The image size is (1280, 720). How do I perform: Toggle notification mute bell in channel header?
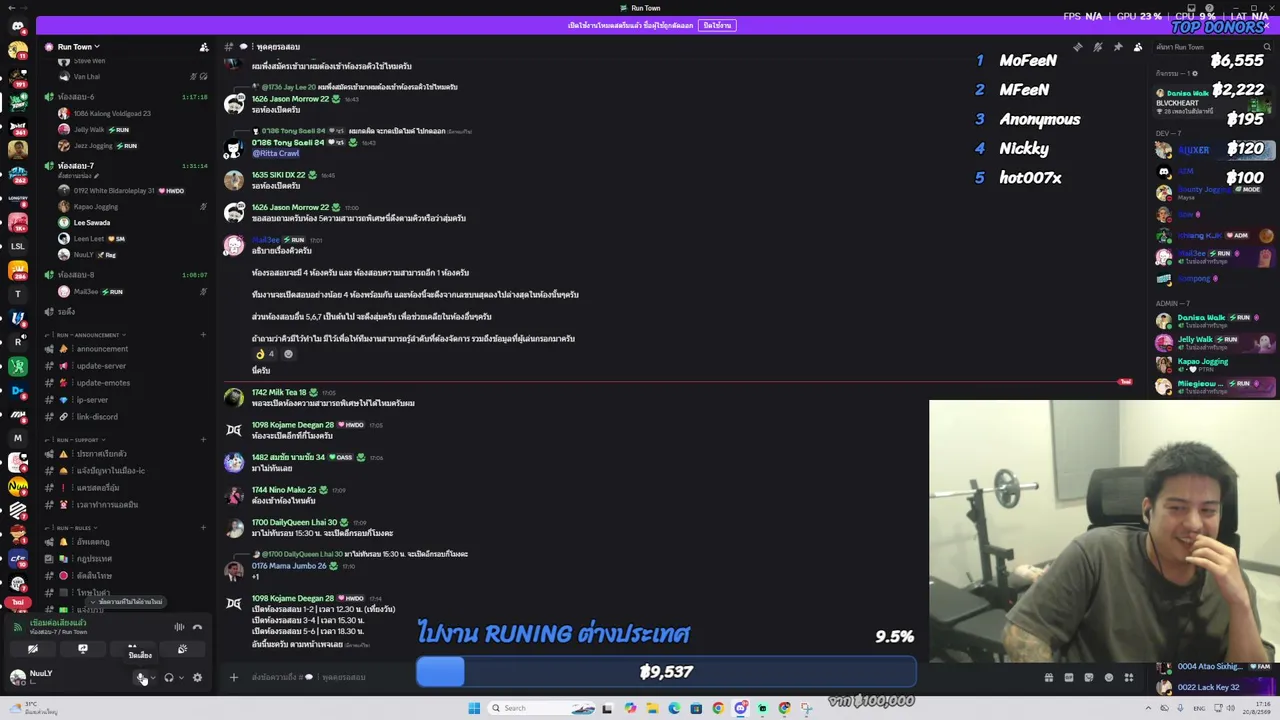1097,47
